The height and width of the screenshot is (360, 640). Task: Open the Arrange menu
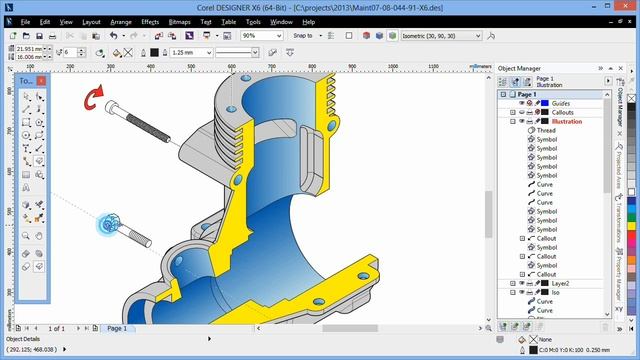coord(121,22)
